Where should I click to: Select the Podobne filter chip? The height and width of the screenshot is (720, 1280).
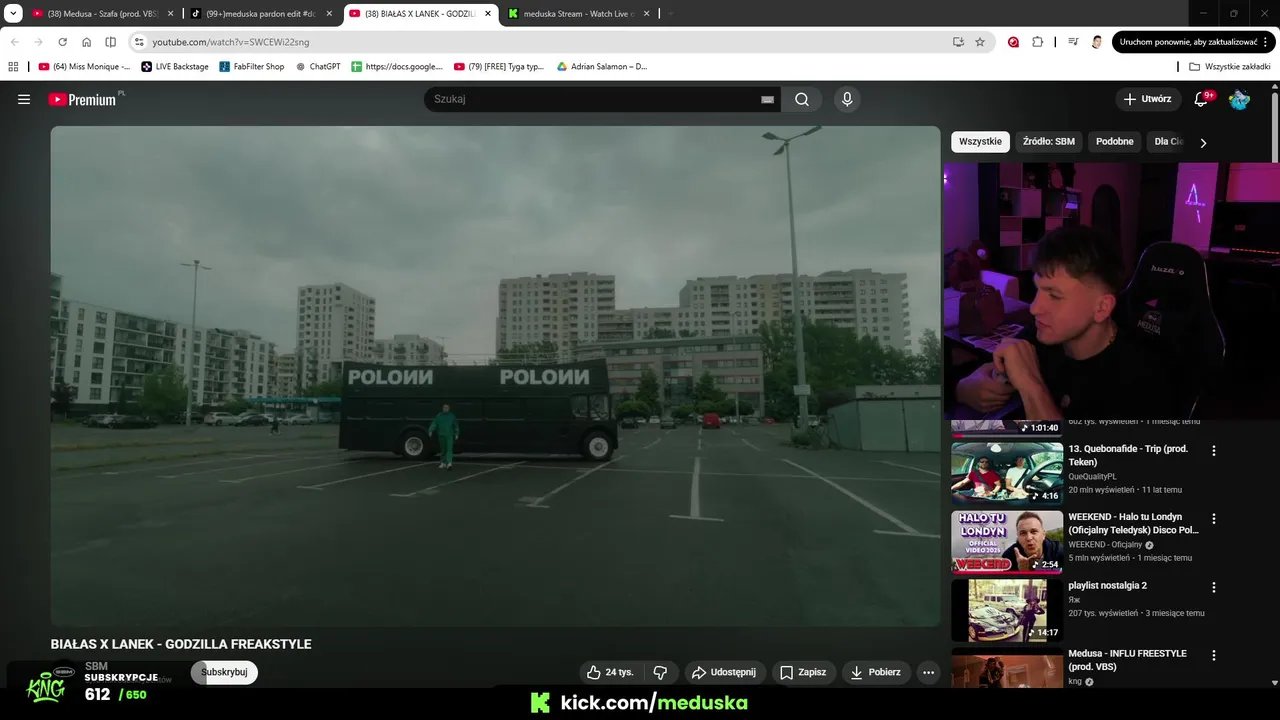(x=1114, y=142)
